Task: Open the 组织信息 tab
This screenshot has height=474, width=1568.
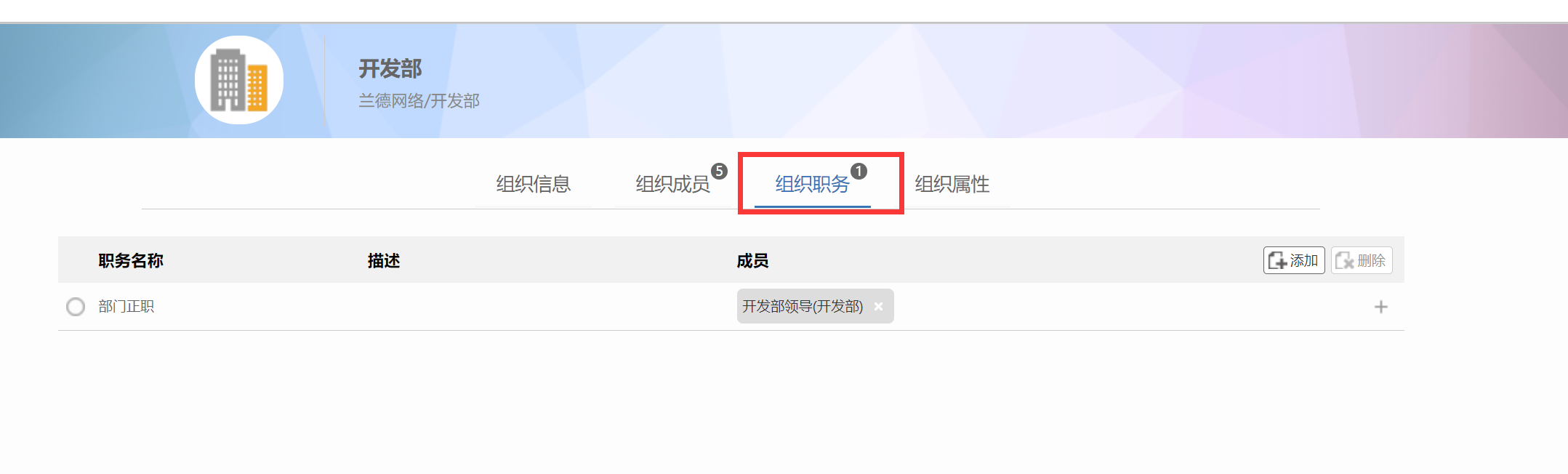Action: [534, 184]
